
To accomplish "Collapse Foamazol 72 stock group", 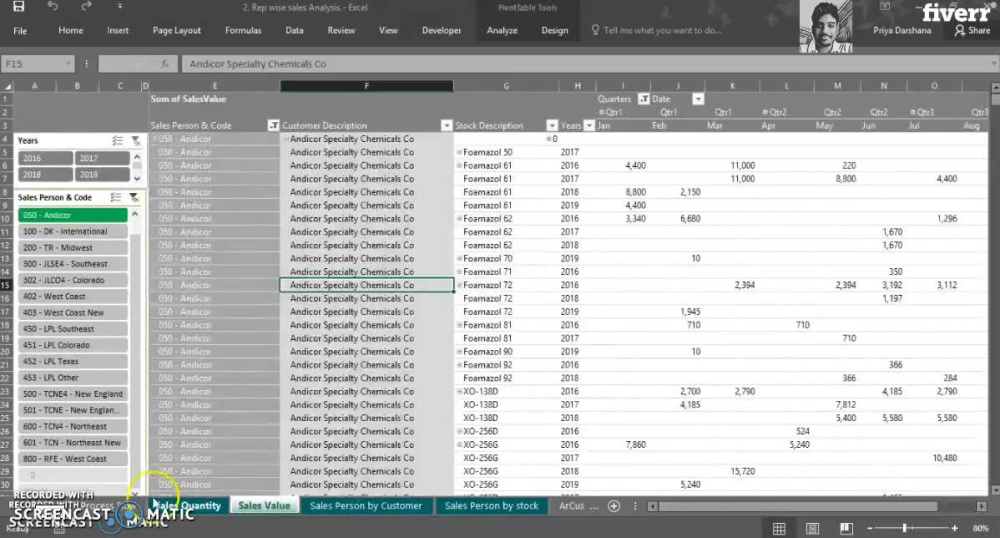I will [459, 286].
